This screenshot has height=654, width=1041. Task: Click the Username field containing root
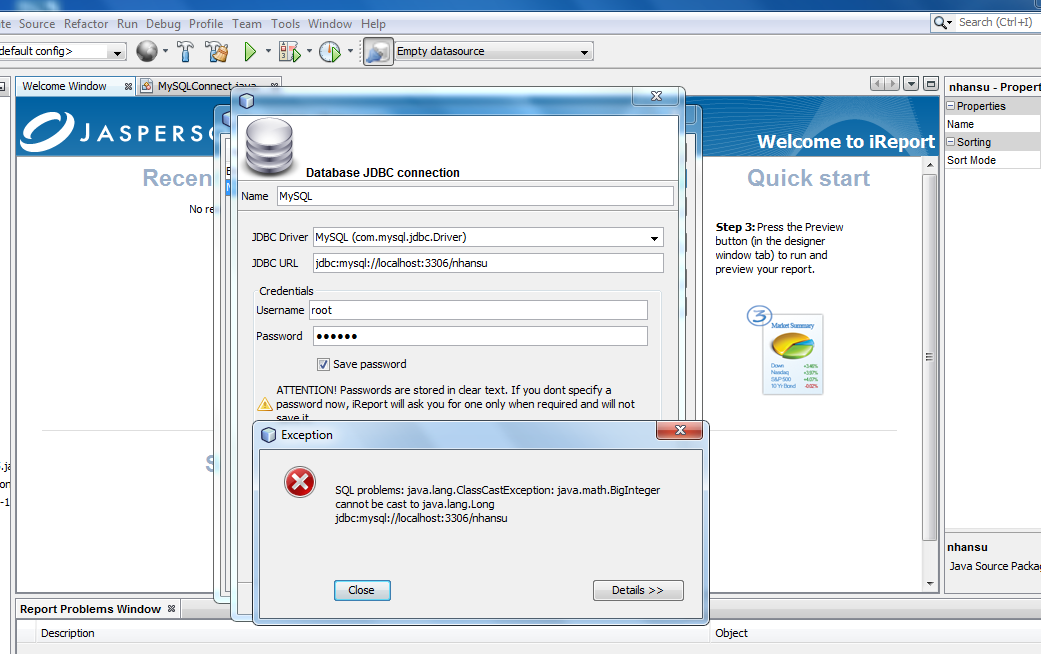click(x=478, y=310)
